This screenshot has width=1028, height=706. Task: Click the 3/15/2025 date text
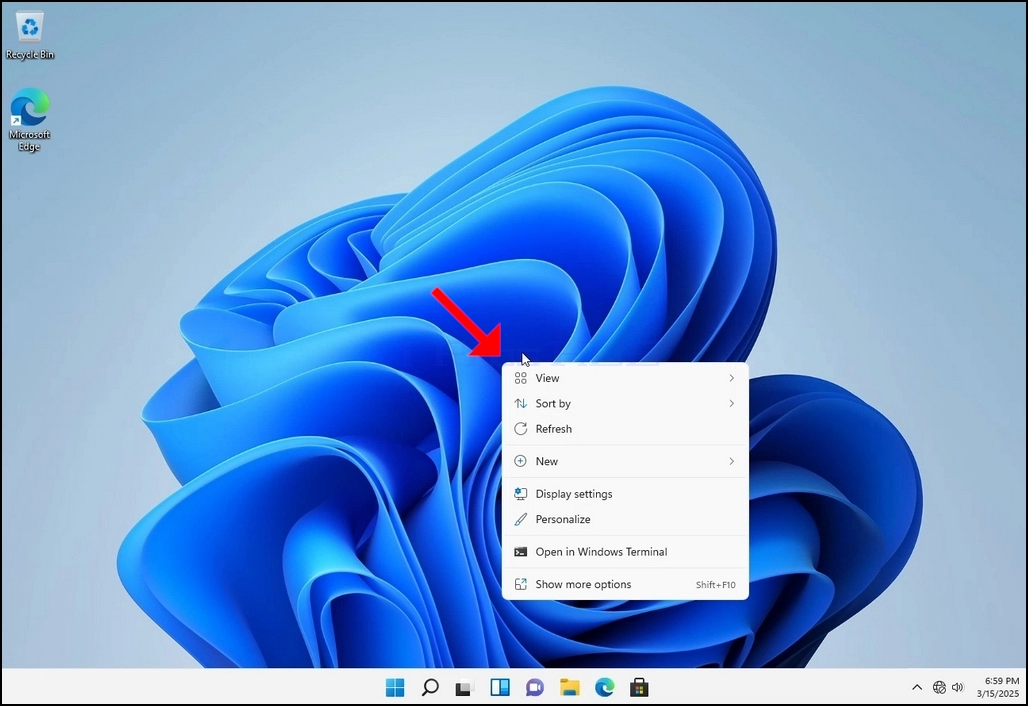click(998, 693)
